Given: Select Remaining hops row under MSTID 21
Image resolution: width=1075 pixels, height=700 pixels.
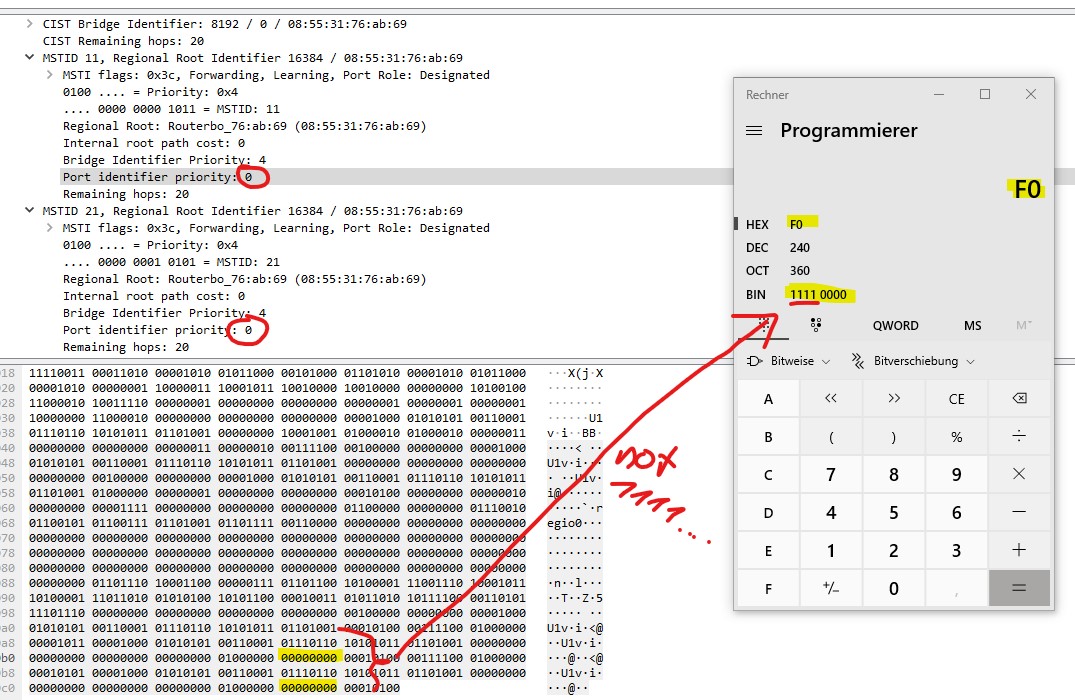Looking at the screenshot, I should [x=126, y=347].
